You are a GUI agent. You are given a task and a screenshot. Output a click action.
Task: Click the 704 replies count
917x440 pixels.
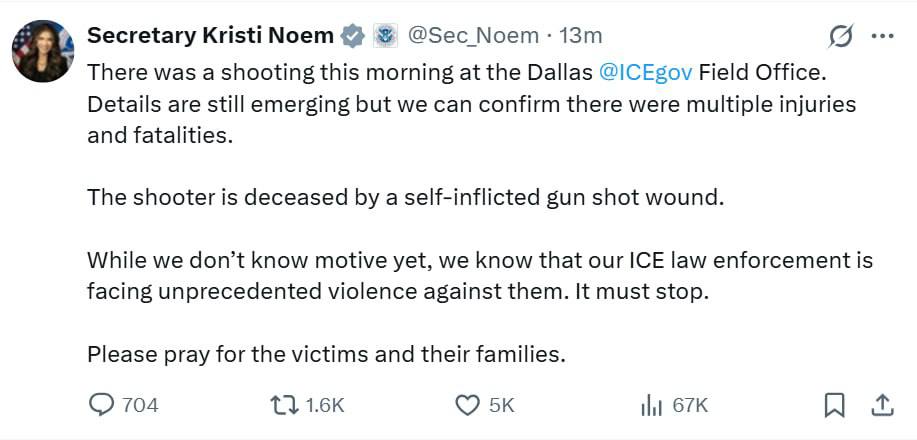click(140, 405)
